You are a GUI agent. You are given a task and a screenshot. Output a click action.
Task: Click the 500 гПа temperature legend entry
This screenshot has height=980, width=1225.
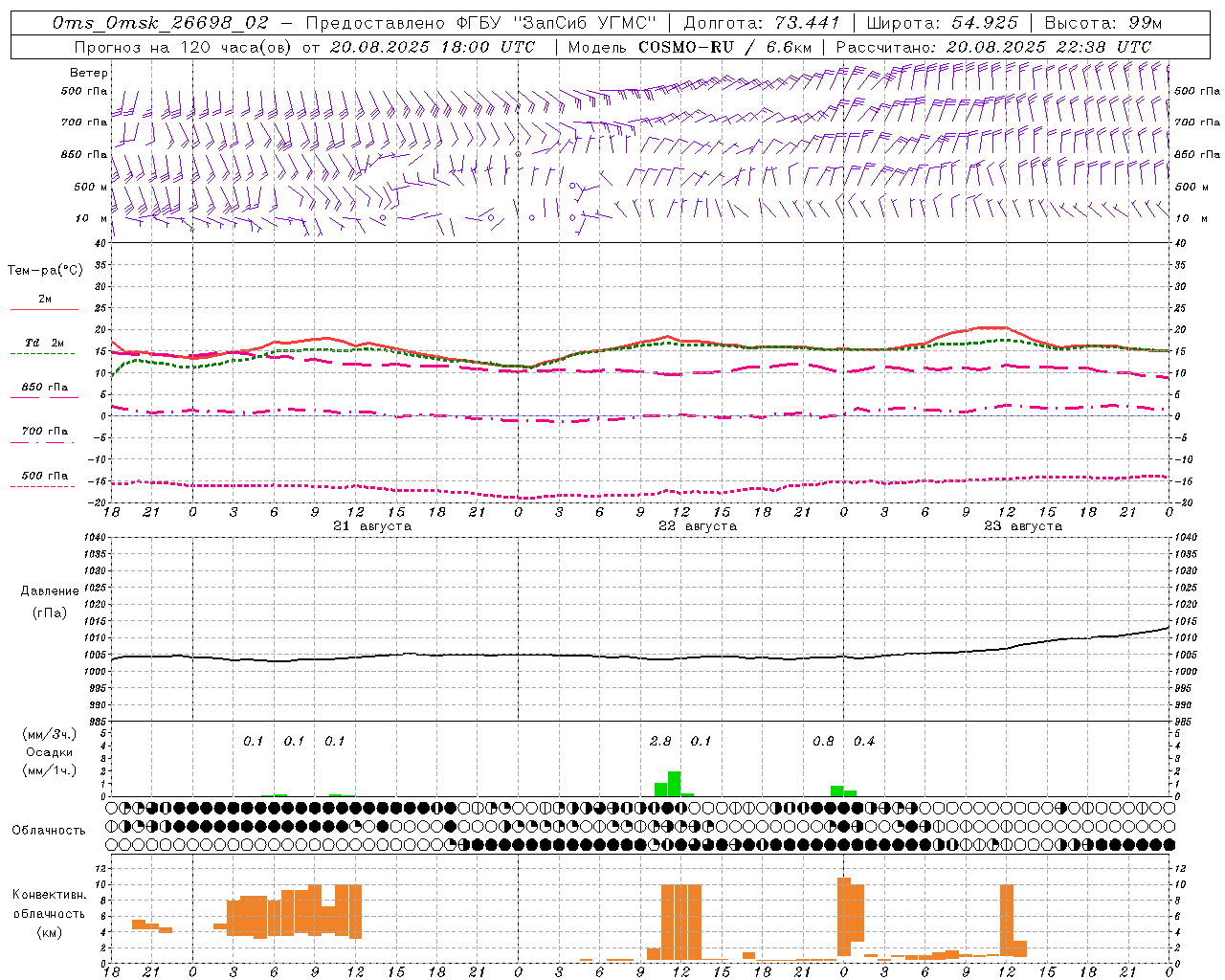tap(45, 476)
